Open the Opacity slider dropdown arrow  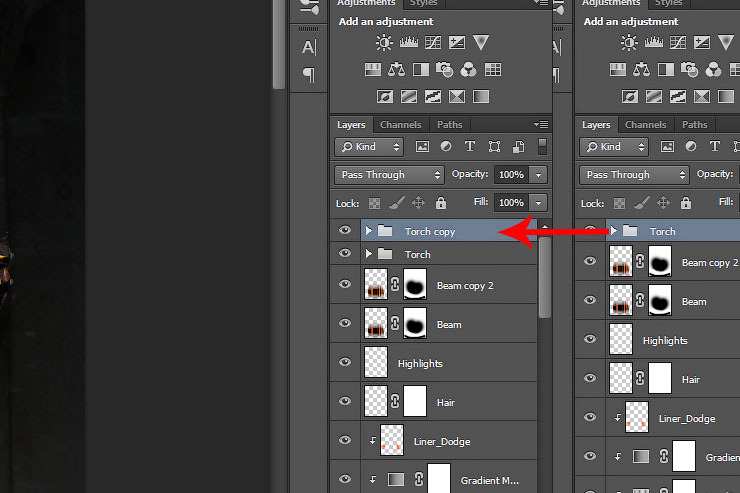pos(539,174)
